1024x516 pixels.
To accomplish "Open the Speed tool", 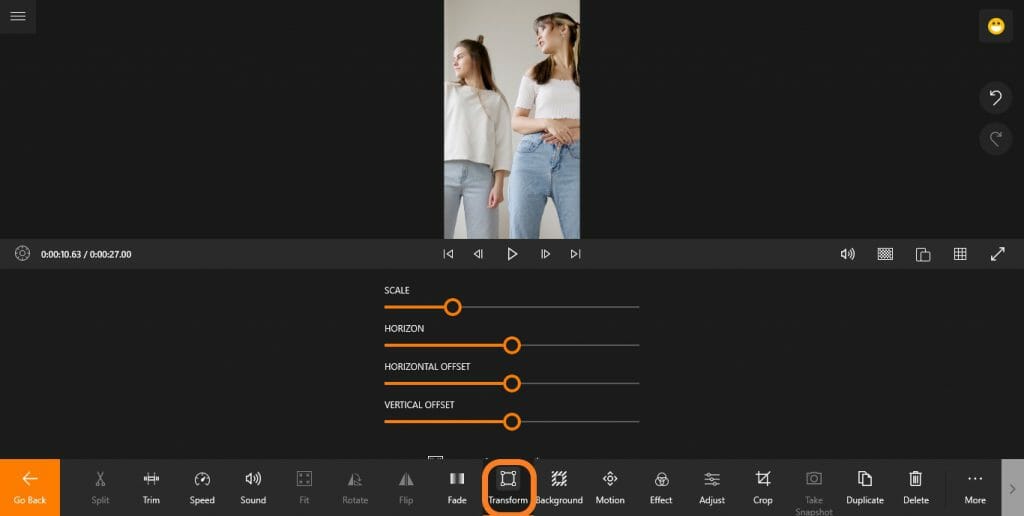I will (x=202, y=488).
